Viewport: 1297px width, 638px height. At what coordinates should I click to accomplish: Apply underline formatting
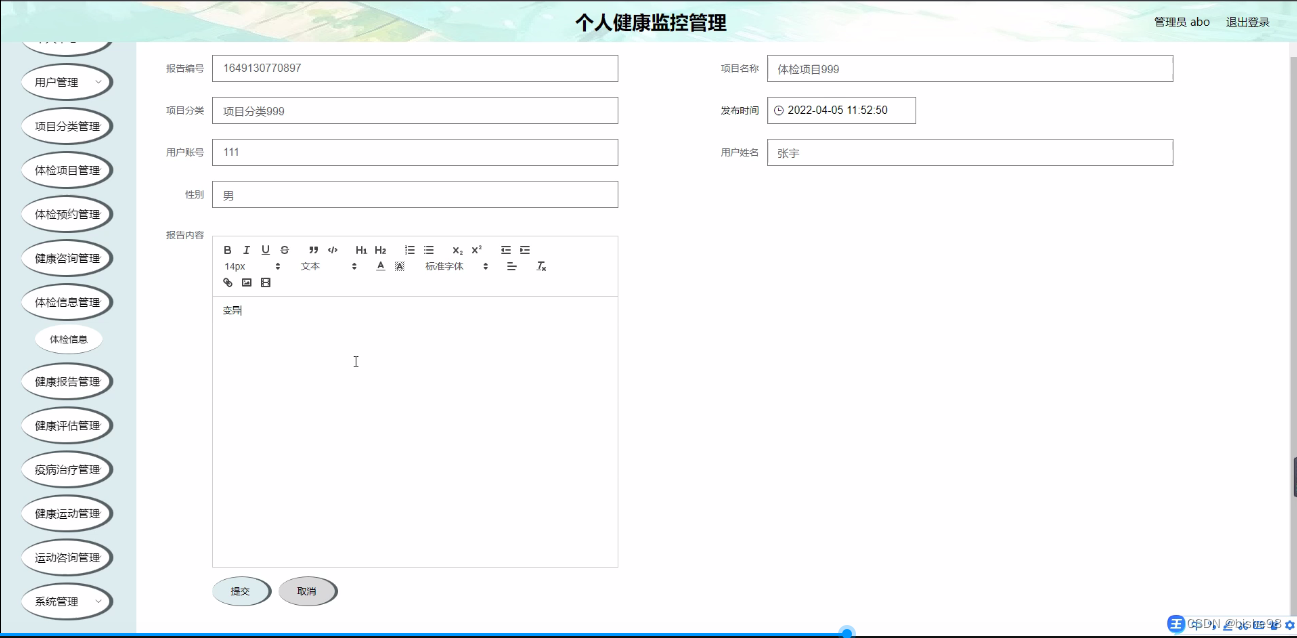point(265,250)
